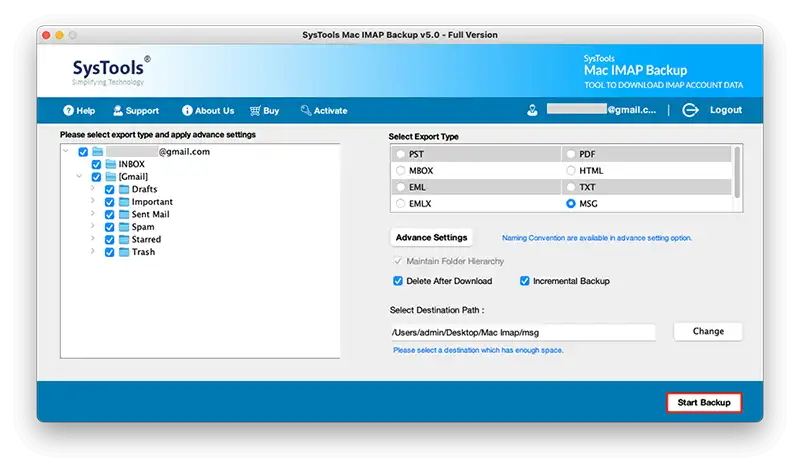Collapse the [Gmail] folder node
Image resolution: width=800 pixels, height=470 pixels.
pos(79,176)
